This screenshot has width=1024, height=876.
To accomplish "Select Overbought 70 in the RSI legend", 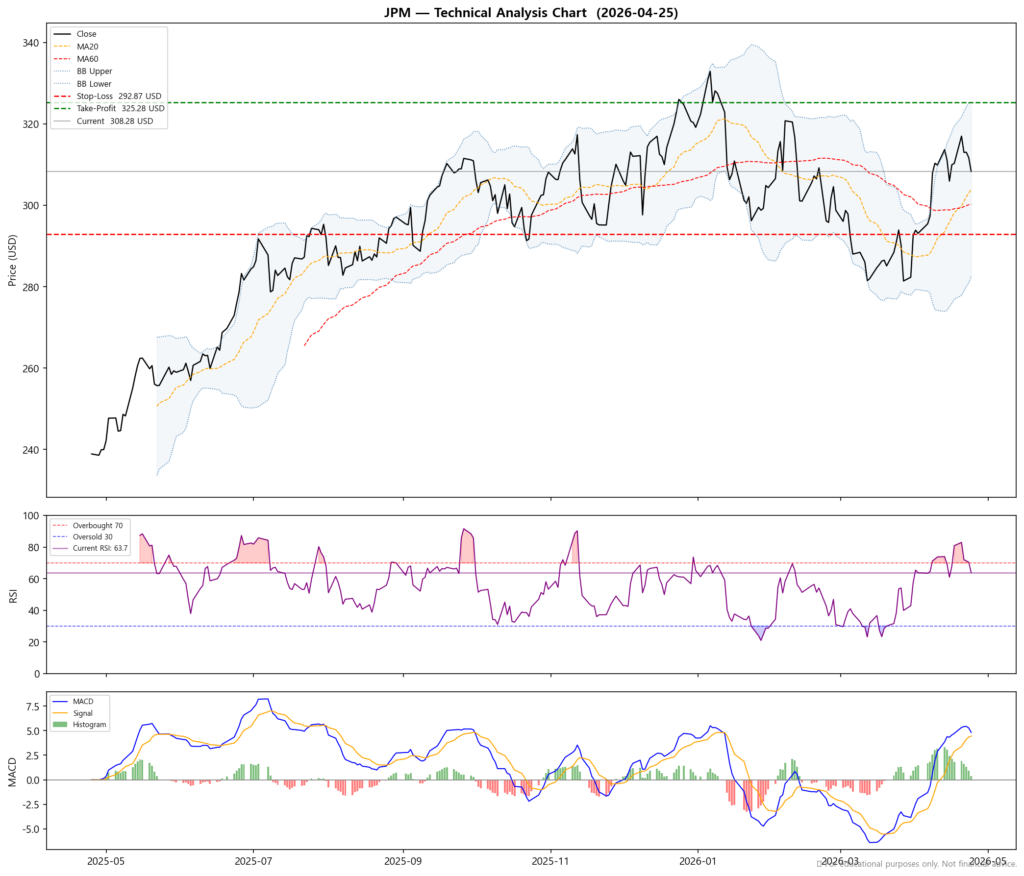I will click(98, 525).
